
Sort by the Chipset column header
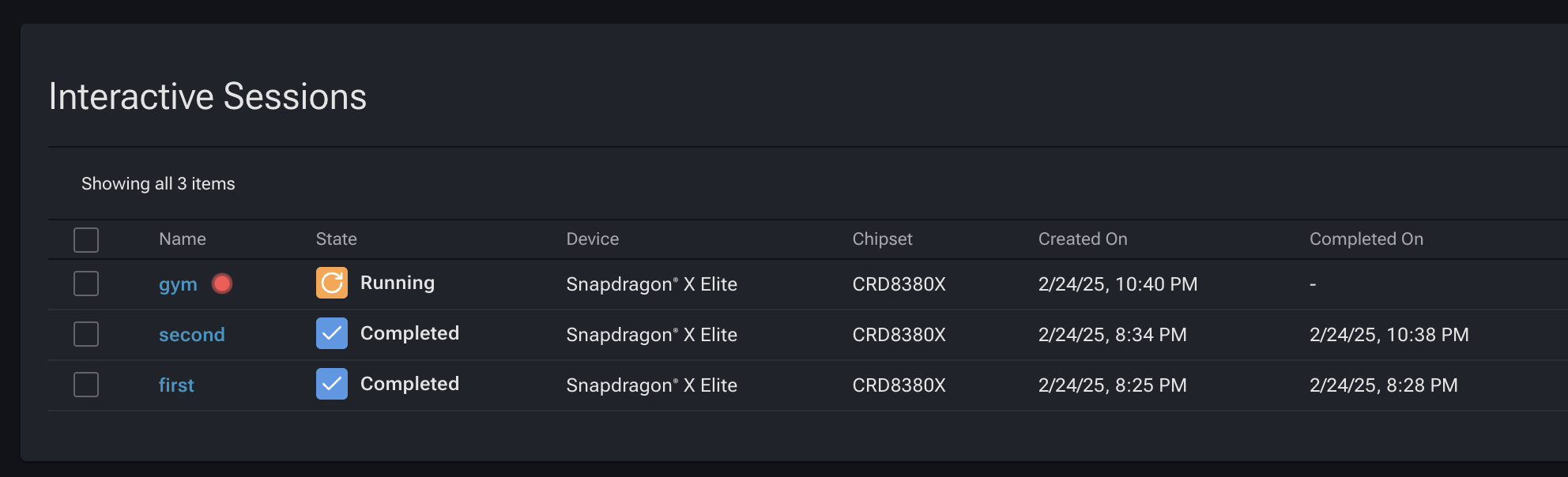coord(882,238)
